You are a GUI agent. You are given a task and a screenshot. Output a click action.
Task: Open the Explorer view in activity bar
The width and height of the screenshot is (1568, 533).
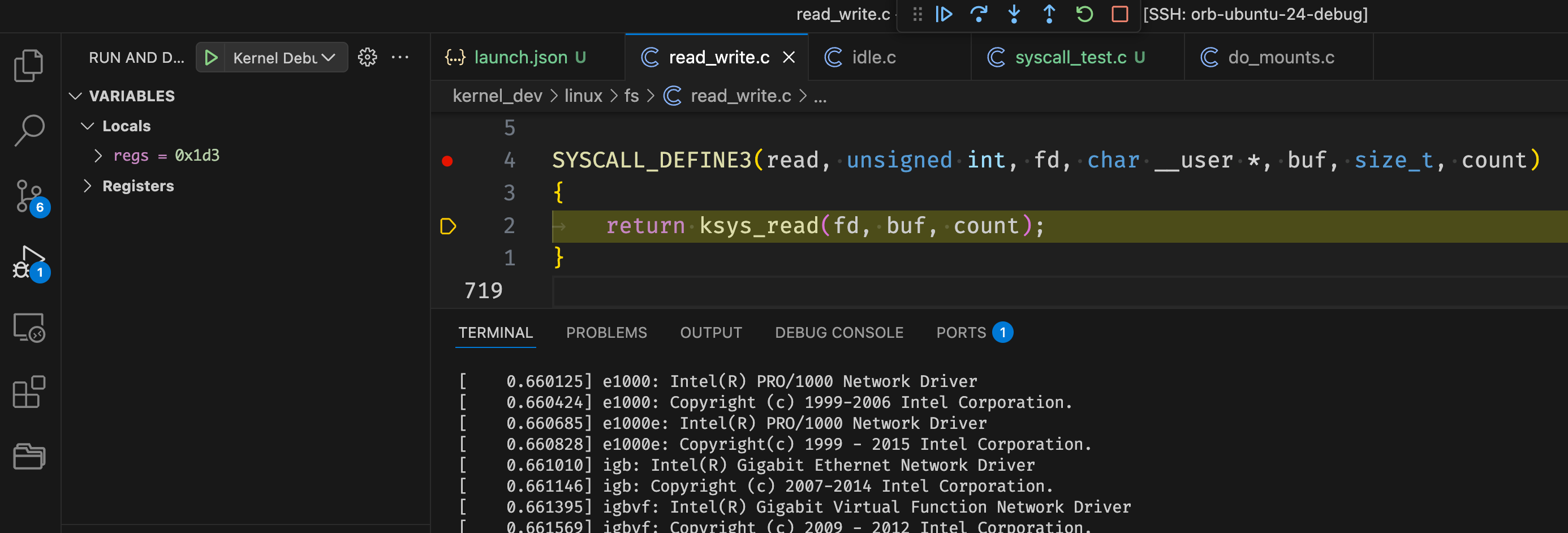tap(29, 65)
